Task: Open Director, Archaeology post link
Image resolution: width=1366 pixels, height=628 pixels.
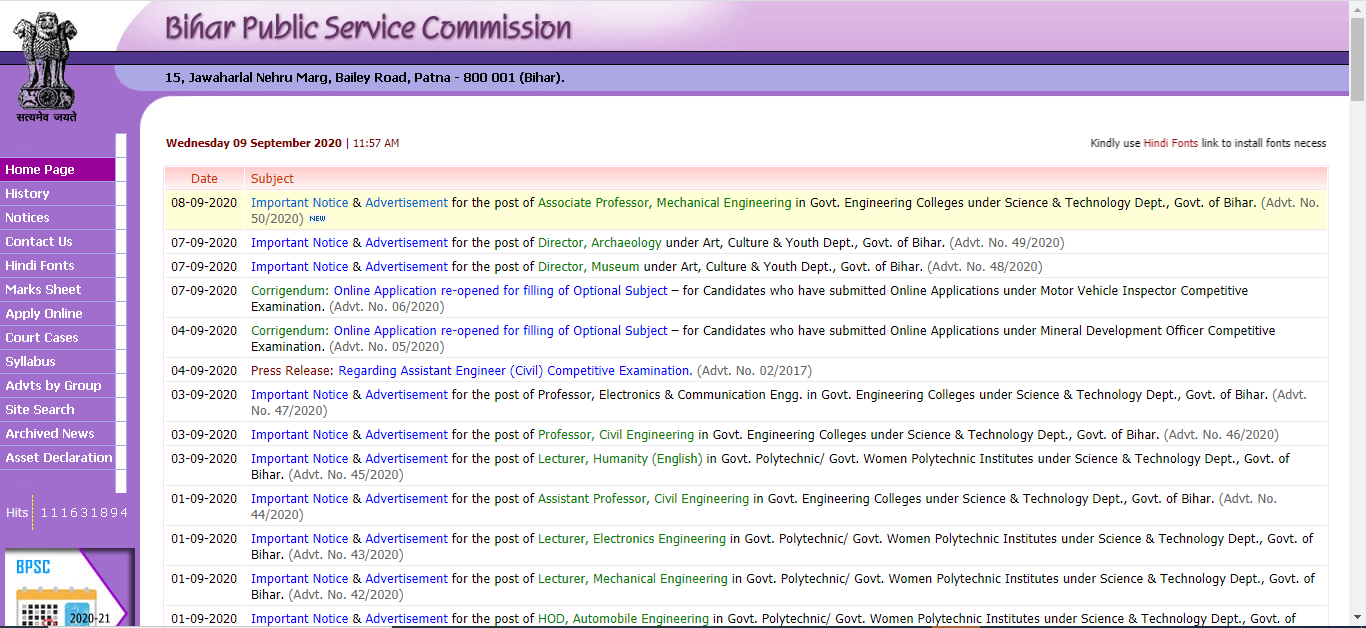Action: [599, 243]
